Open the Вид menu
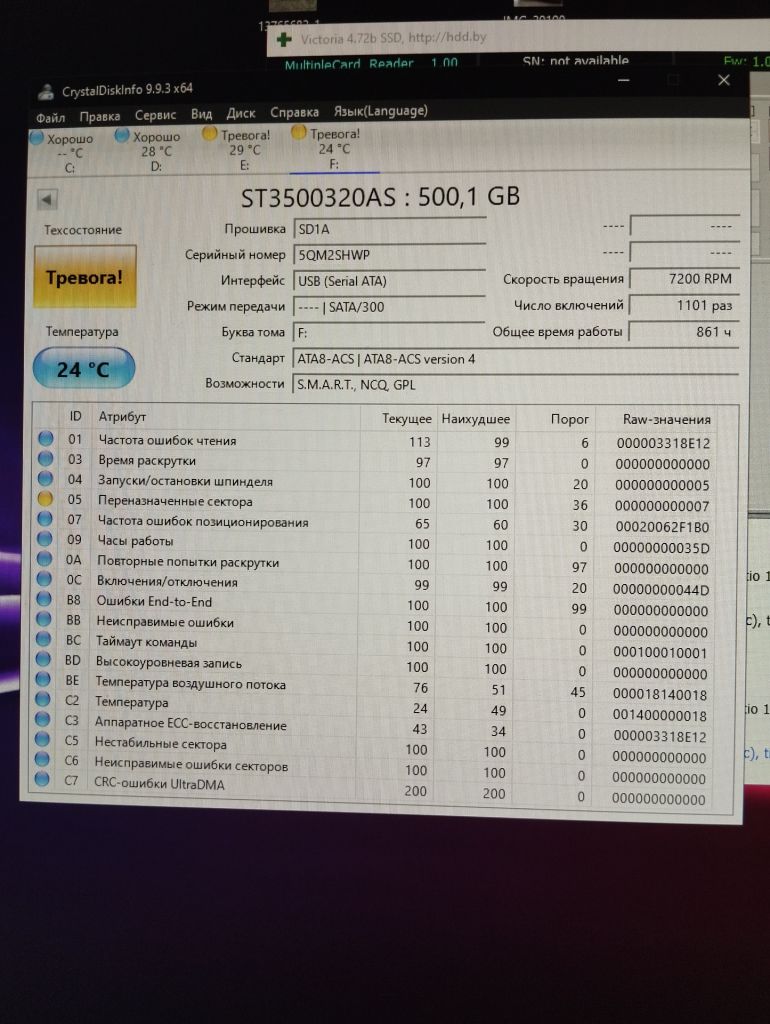The width and height of the screenshot is (770, 1024). click(x=201, y=114)
